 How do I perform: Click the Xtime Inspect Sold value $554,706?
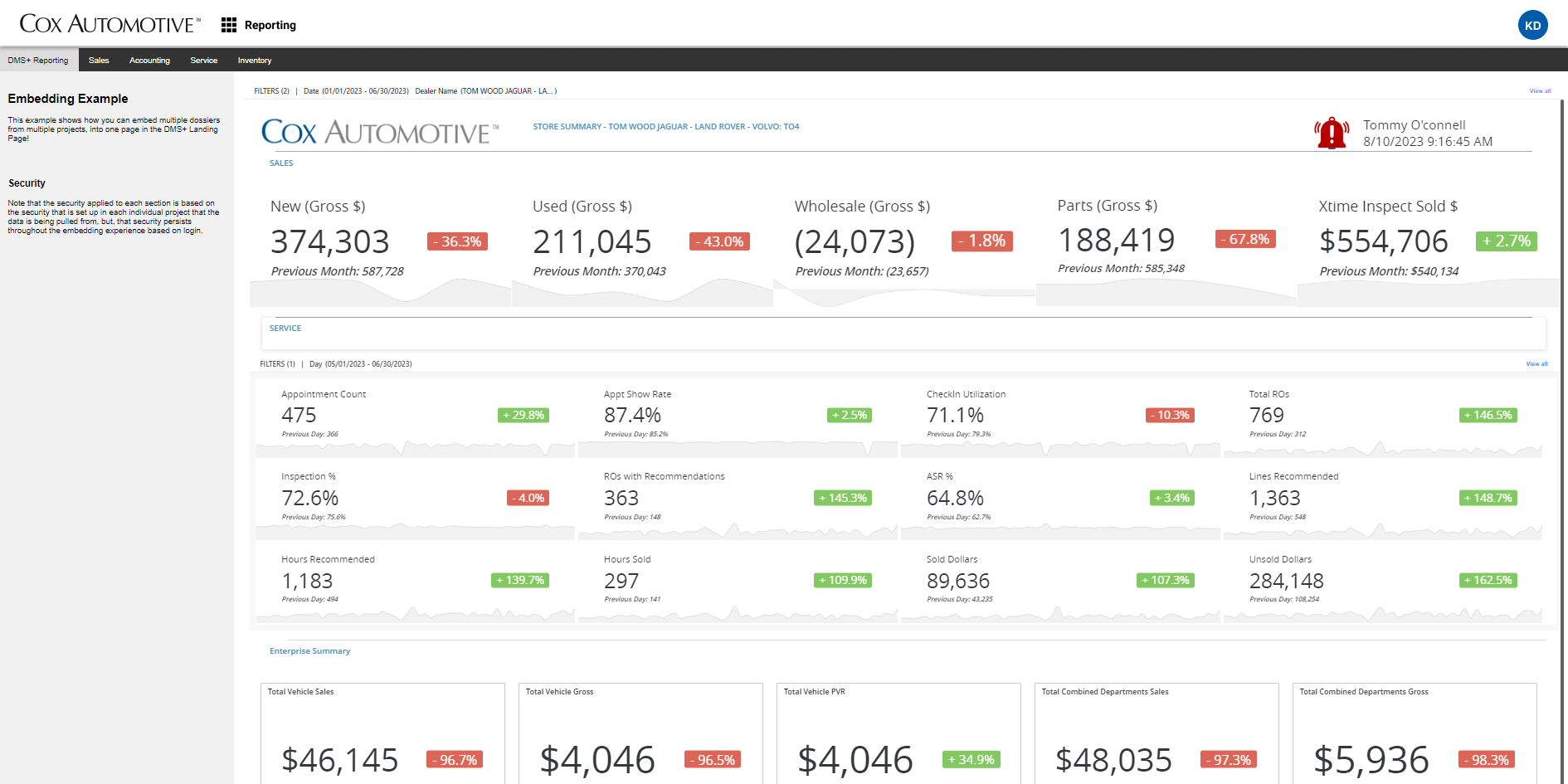(x=1384, y=241)
